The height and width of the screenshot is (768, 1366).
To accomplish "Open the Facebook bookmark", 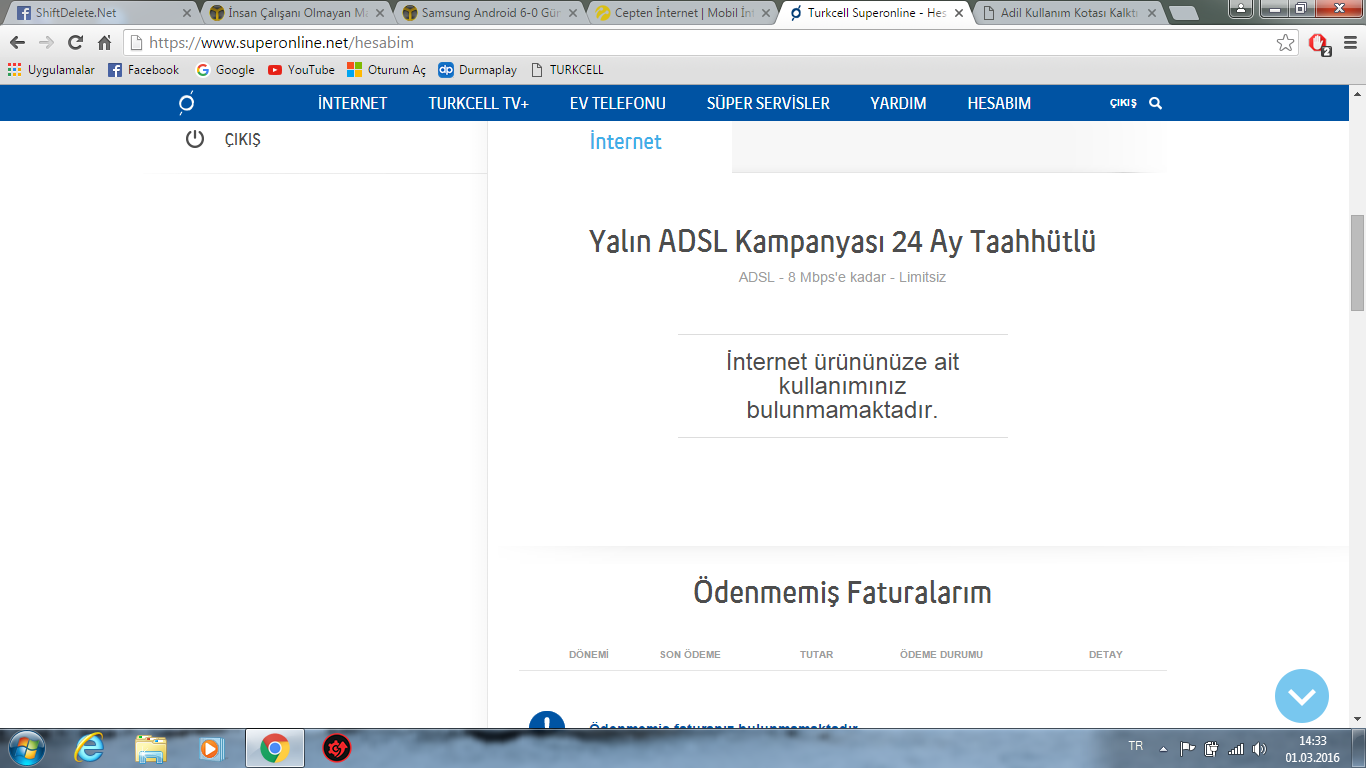I will [x=143, y=70].
